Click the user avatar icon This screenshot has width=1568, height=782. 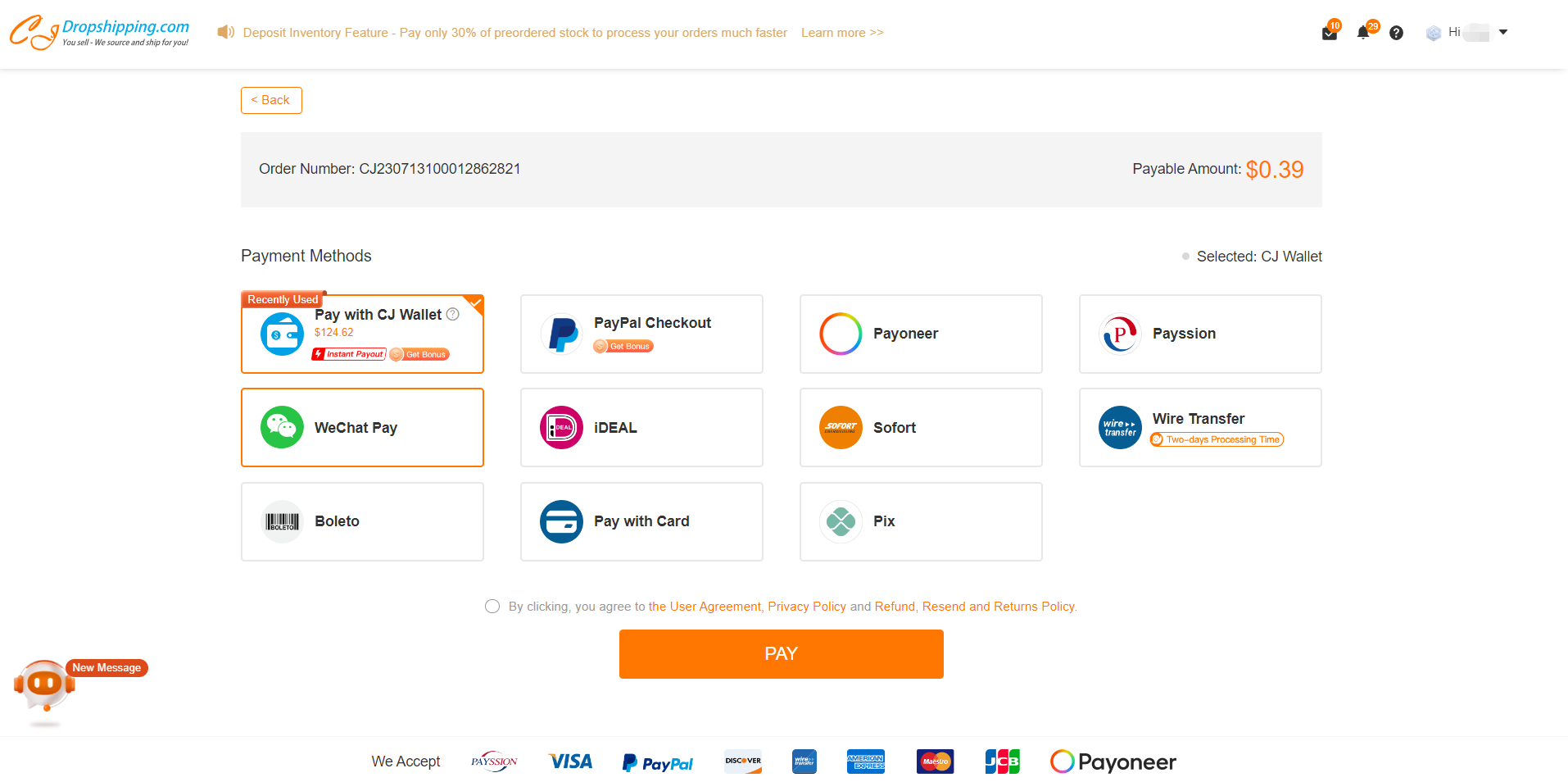1434,33
